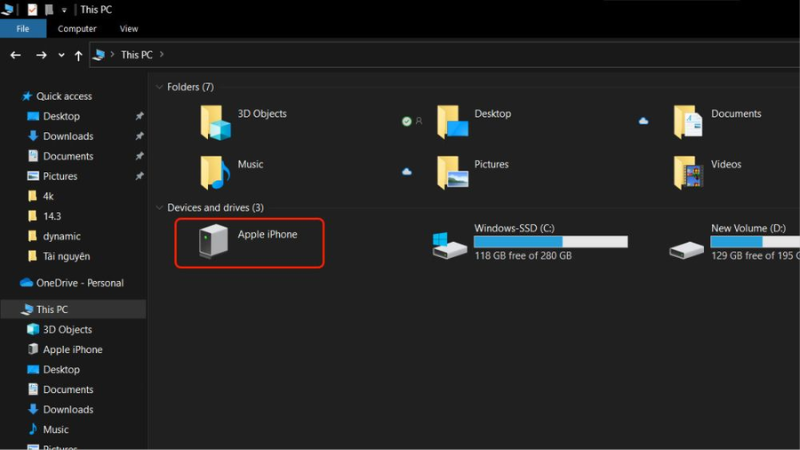This screenshot has height=450, width=800.
Task: Select This PC in the navigation pane
Action: [x=73, y=309]
